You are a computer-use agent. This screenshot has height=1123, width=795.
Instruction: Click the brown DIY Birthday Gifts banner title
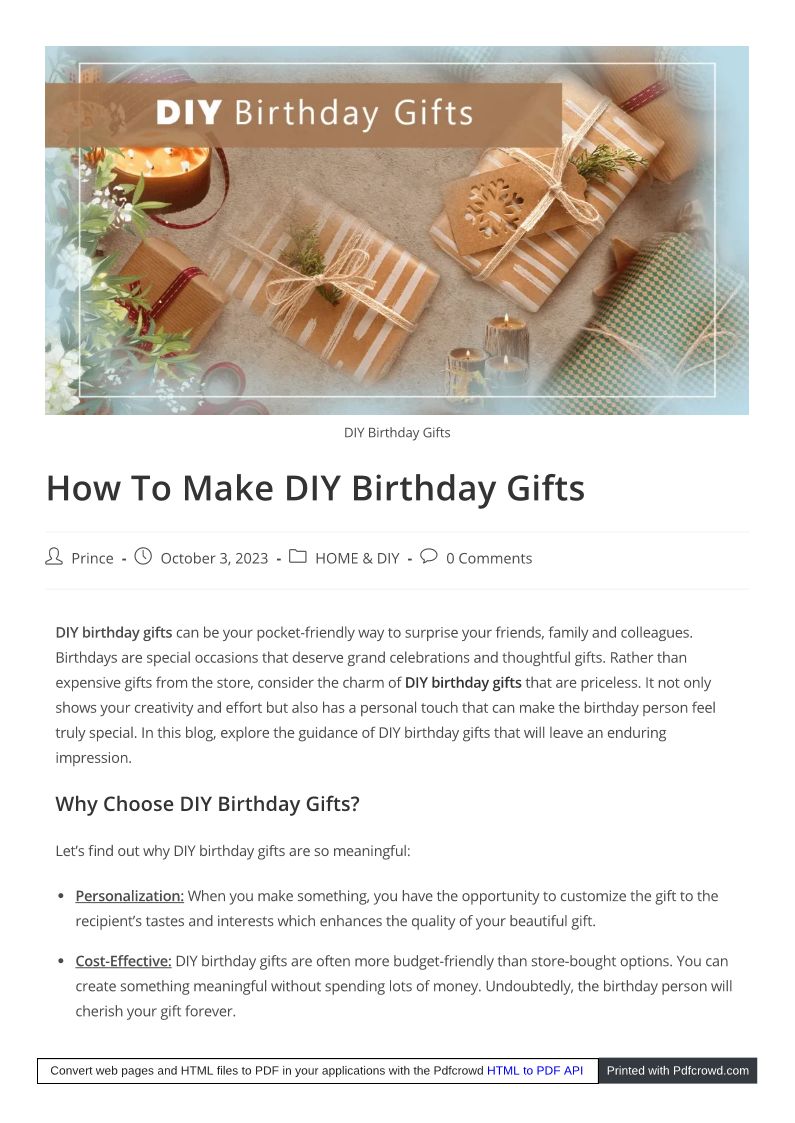pos(314,113)
